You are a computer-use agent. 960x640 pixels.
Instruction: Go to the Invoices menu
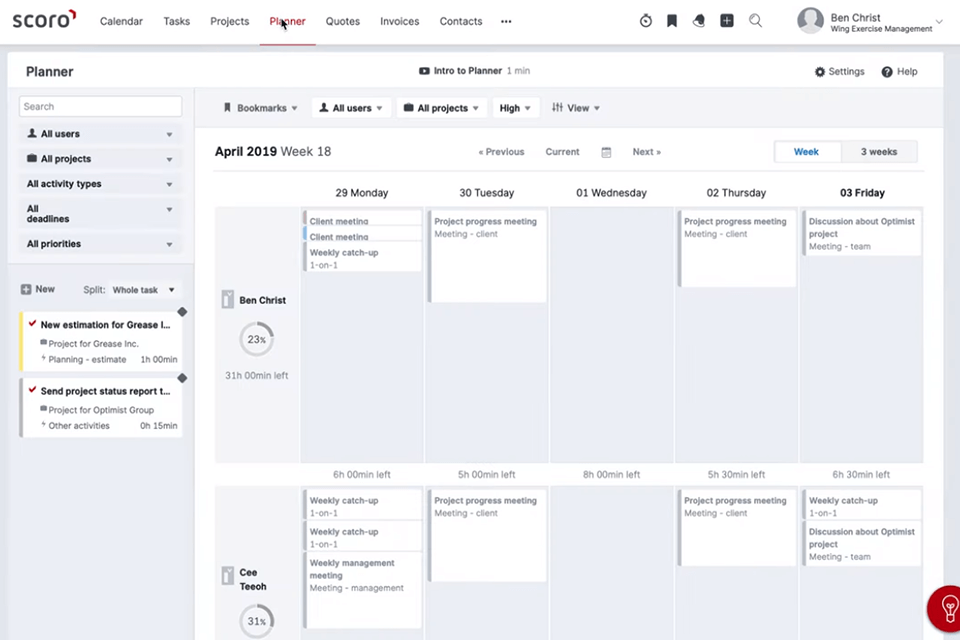(x=400, y=21)
